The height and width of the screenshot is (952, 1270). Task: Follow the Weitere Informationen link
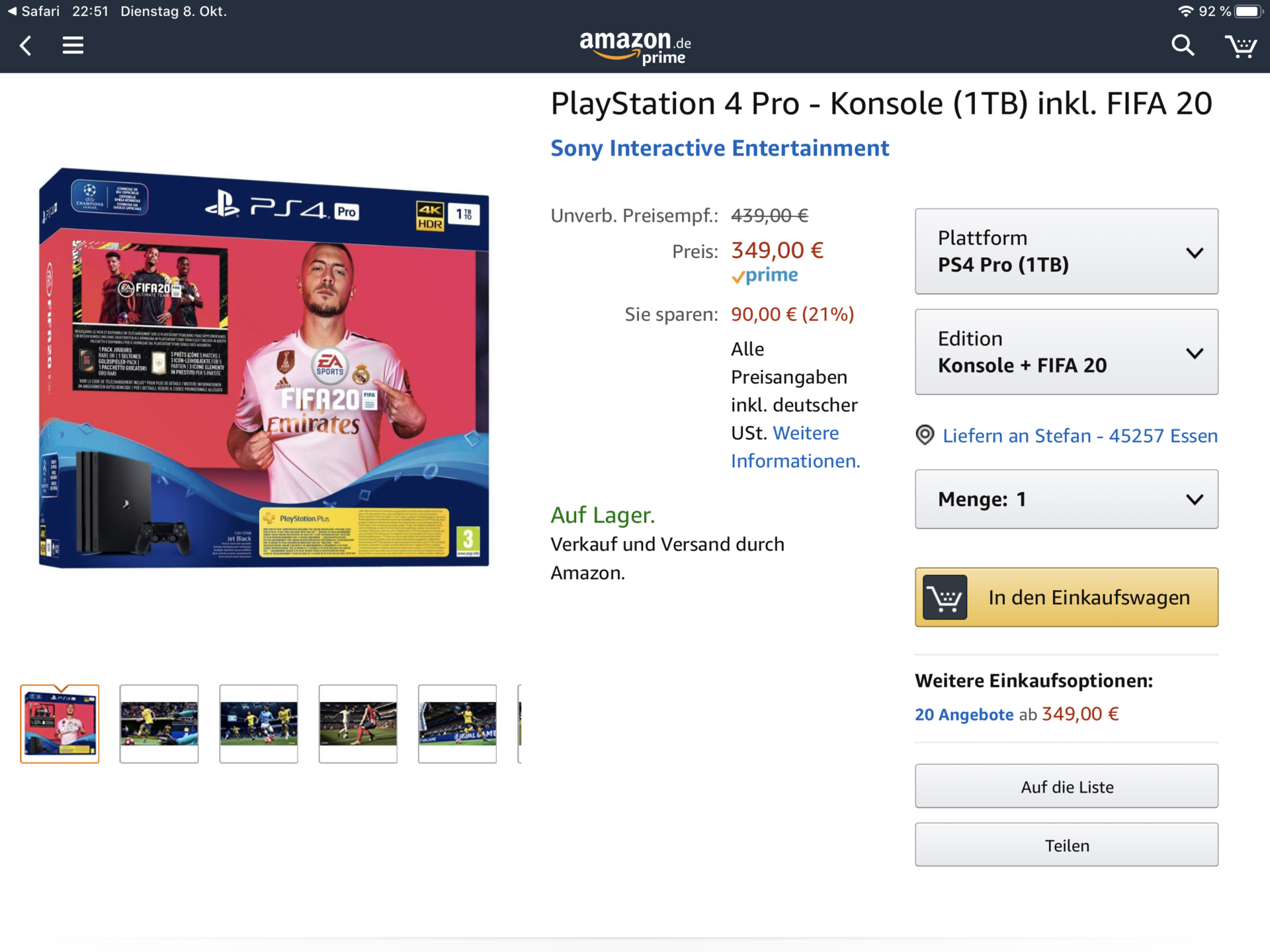(795, 447)
